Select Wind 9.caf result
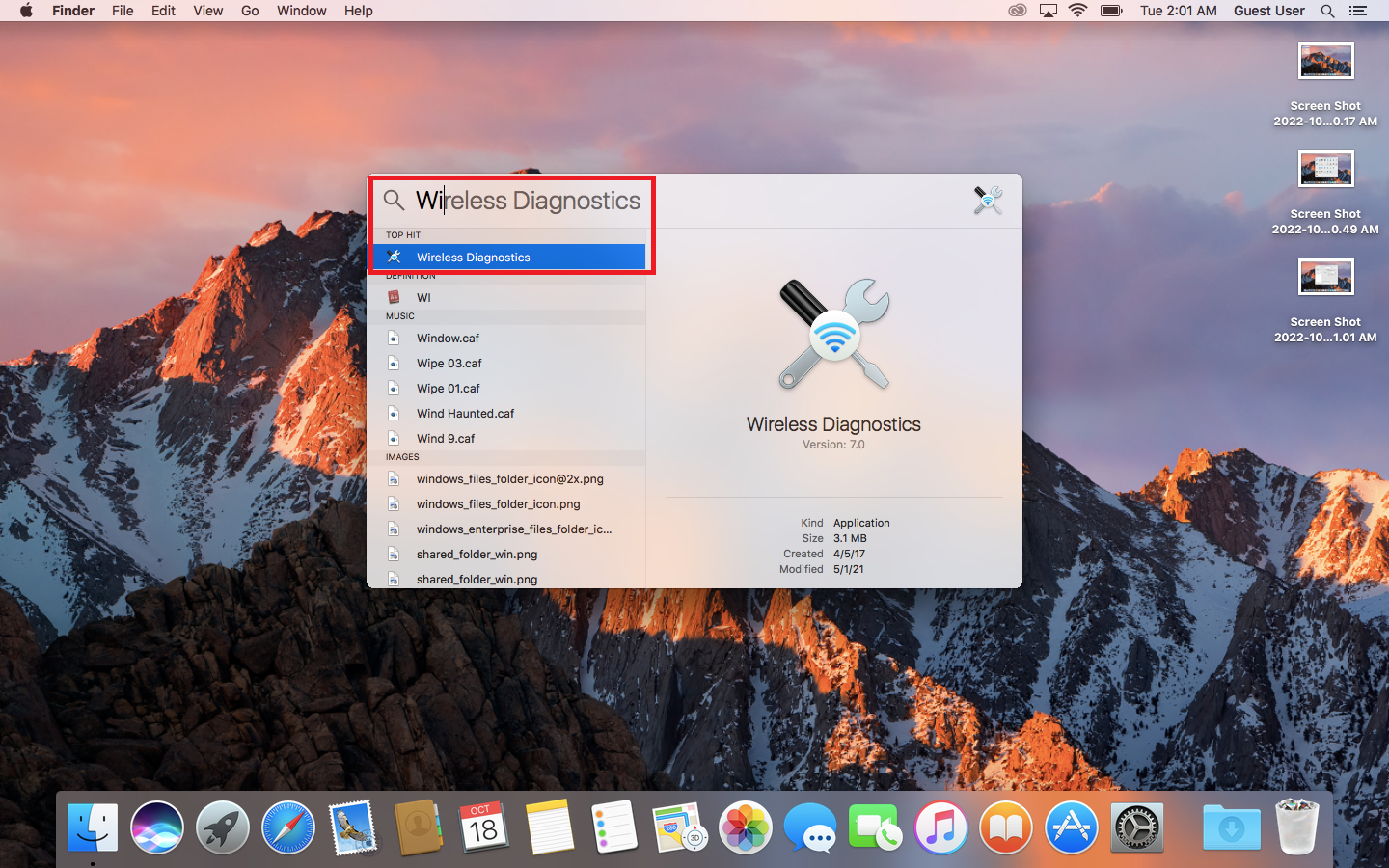Screen dimensions: 1389x868 point(506,438)
